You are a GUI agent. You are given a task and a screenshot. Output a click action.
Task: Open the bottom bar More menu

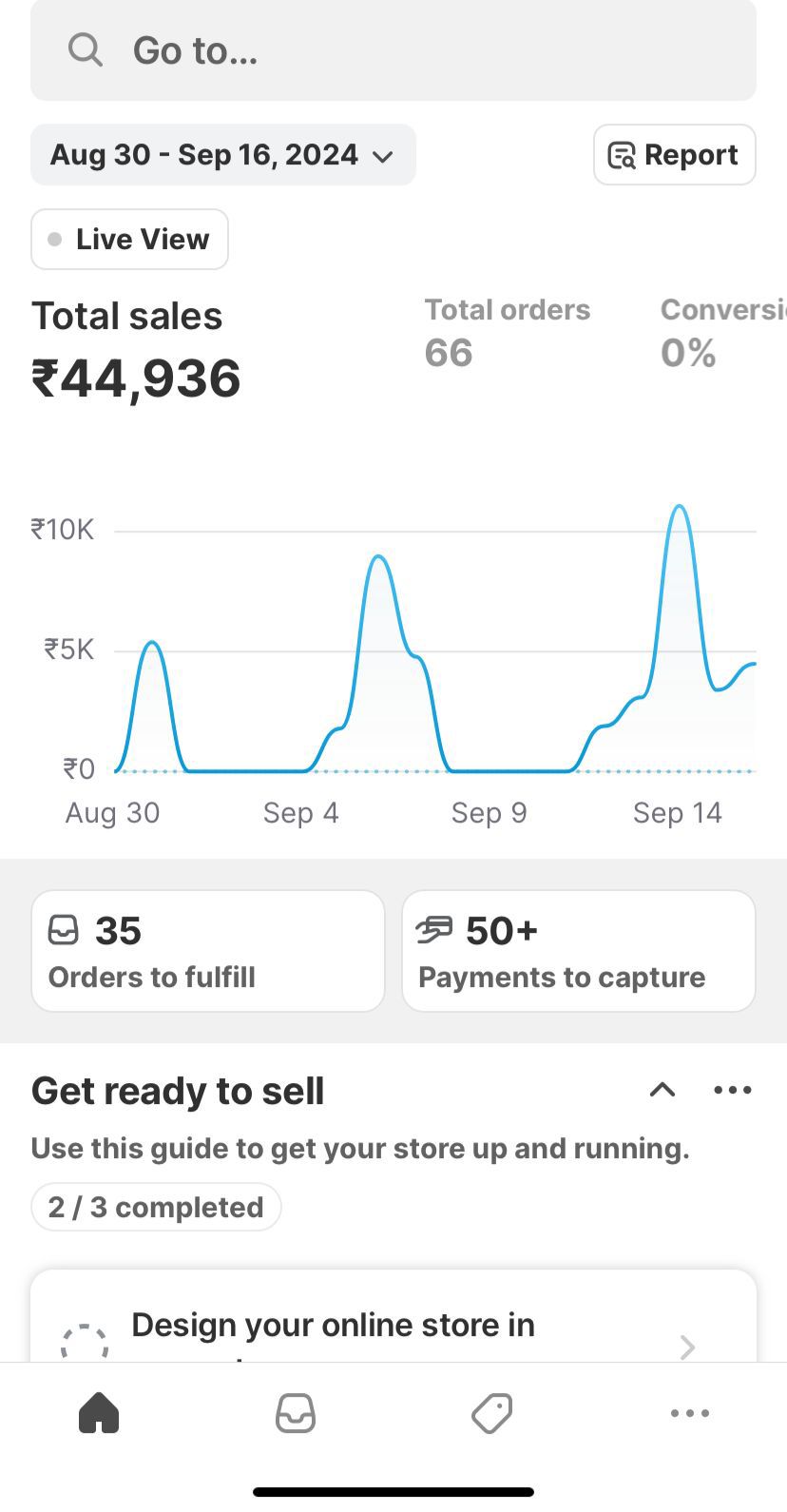pos(689,1413)
